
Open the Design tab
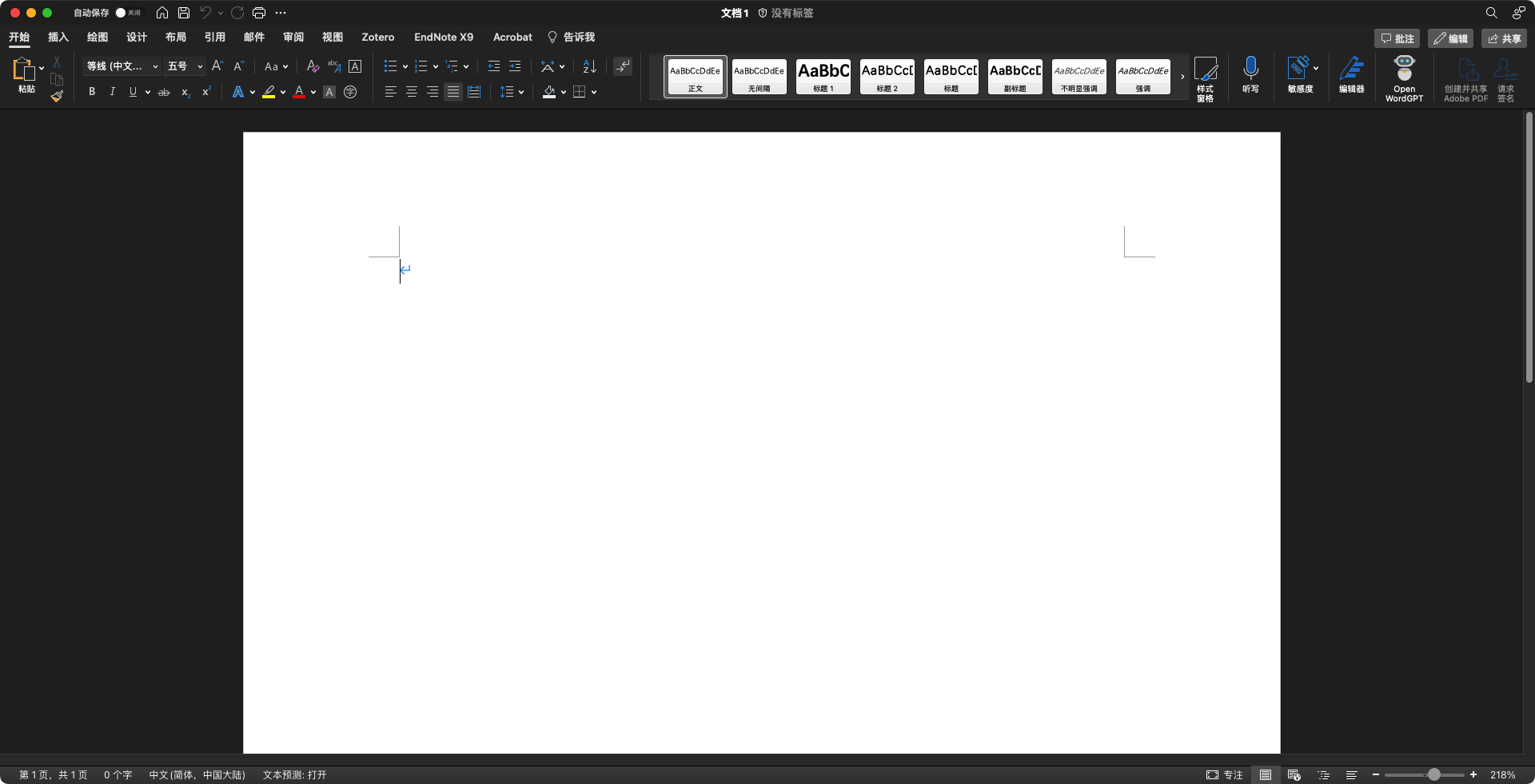[x=137, y=37]
